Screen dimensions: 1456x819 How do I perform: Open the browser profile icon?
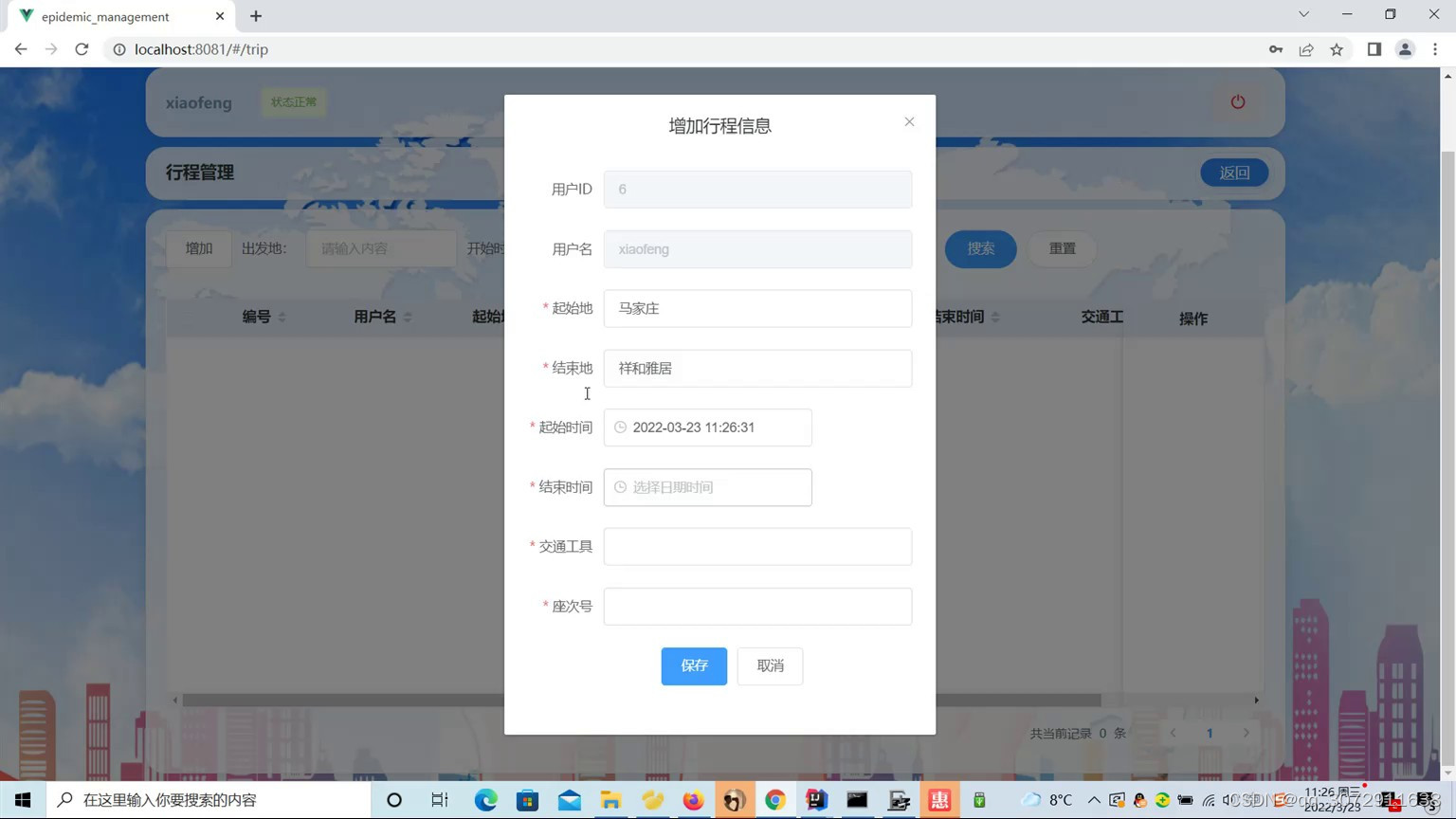1405,49
